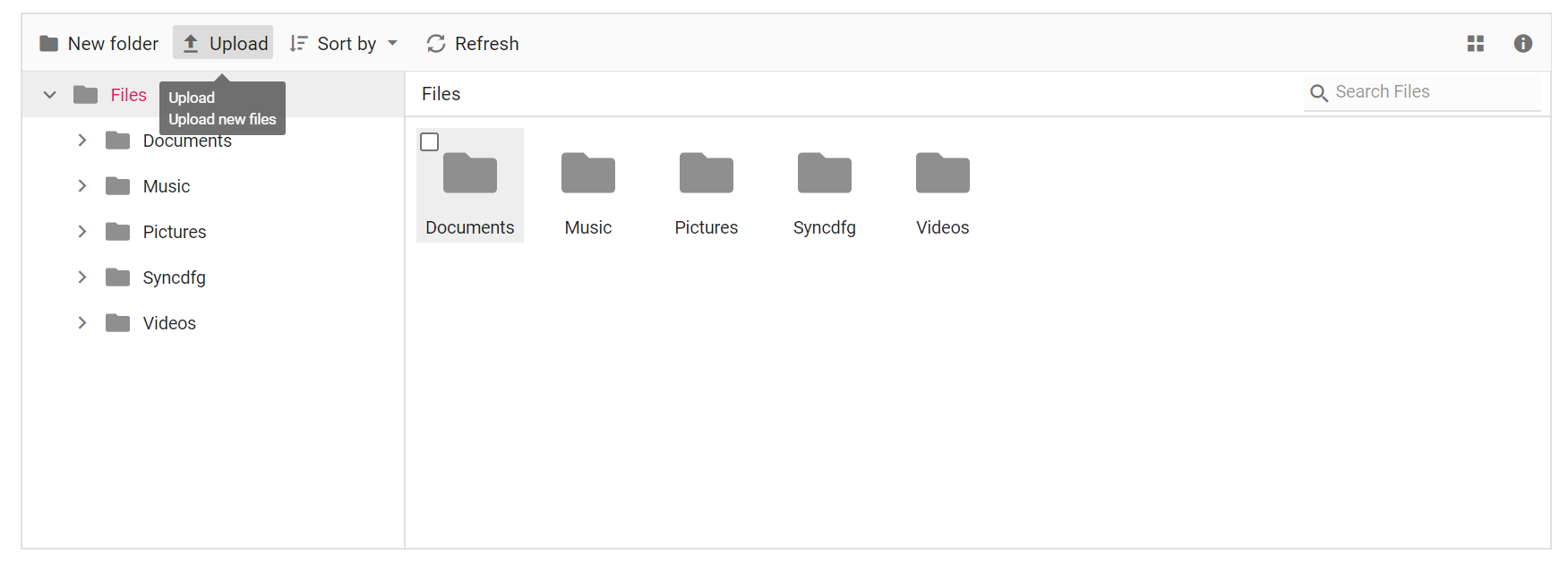Image resolution: width=1568 pixels, height=580 pixels.
Task: Refresh the file list
Action: 473,43
